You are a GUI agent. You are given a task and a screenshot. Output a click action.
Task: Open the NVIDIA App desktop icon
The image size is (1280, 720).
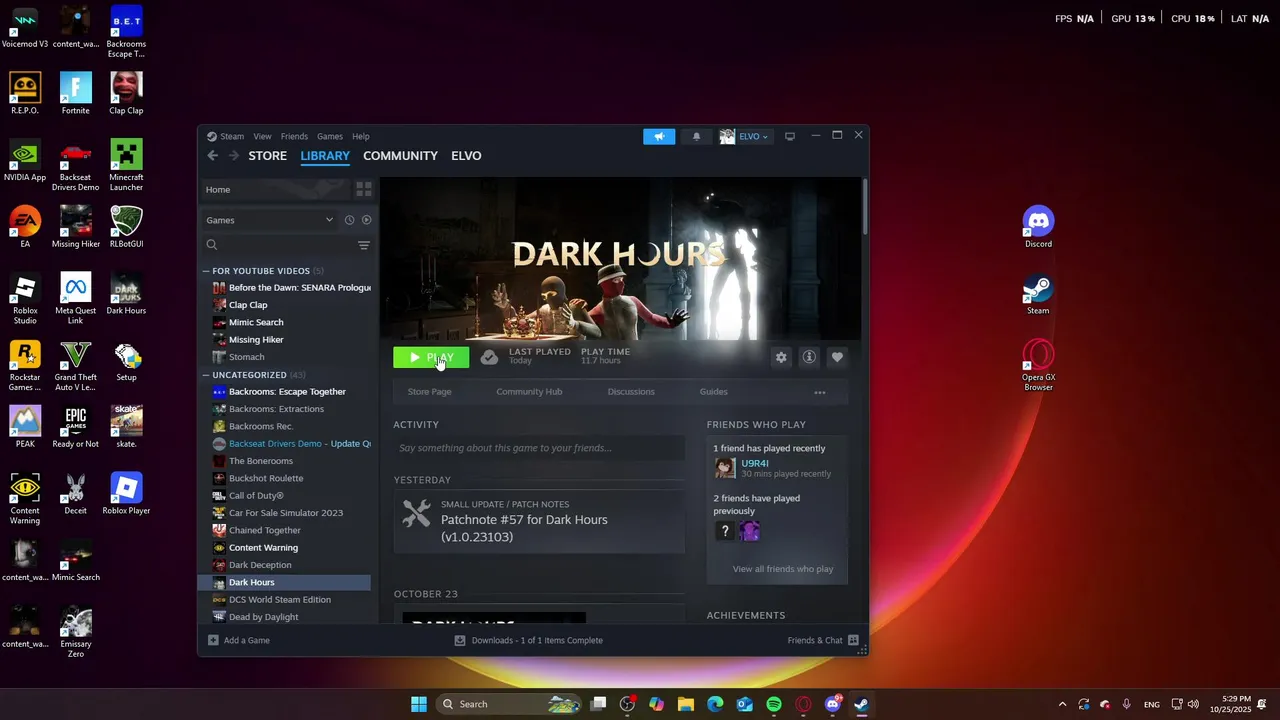[x=25, y=160]
